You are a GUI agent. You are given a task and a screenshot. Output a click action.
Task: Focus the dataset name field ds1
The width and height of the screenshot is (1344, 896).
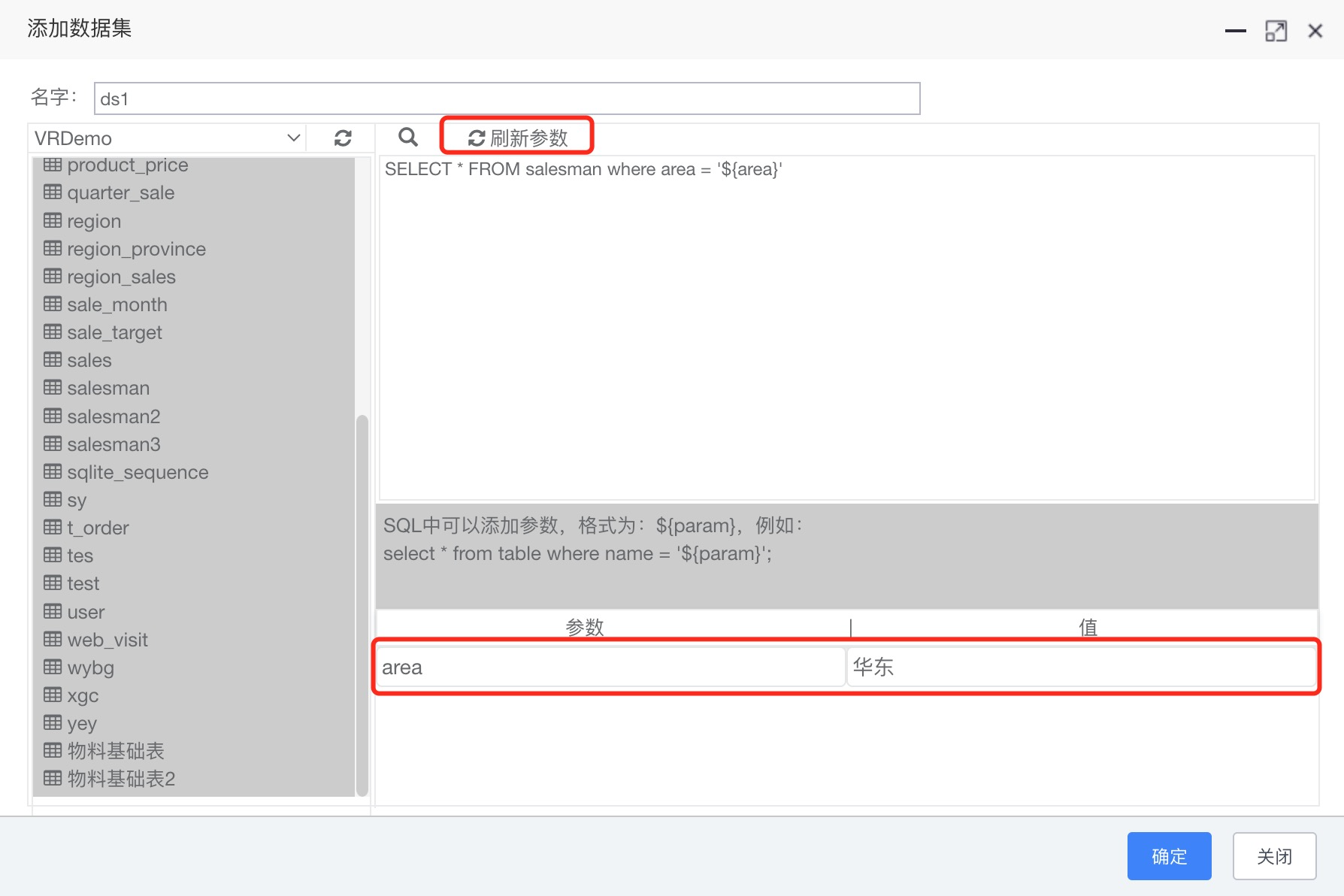(507, 98)
